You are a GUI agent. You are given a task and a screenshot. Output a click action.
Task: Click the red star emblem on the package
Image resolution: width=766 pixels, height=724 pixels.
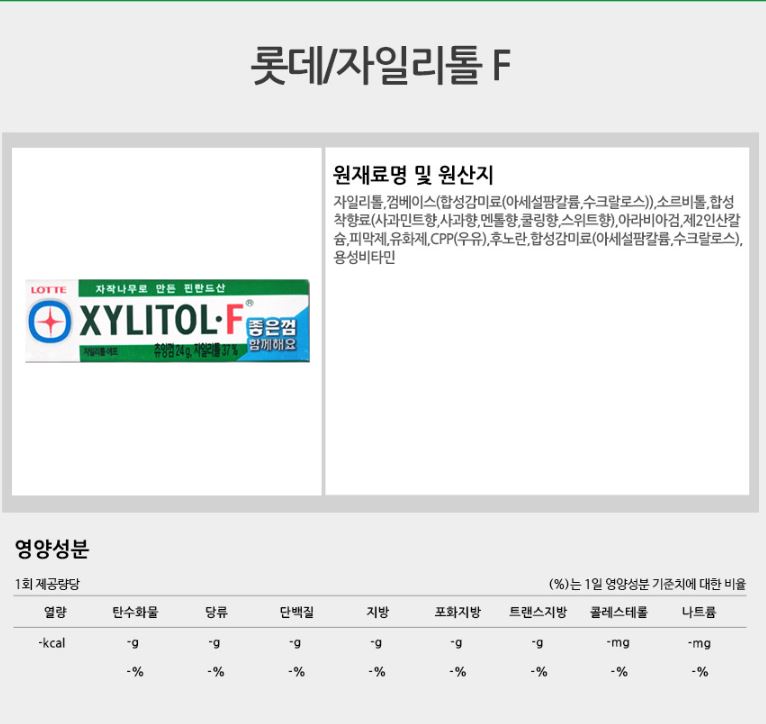[x=50, y=321]
